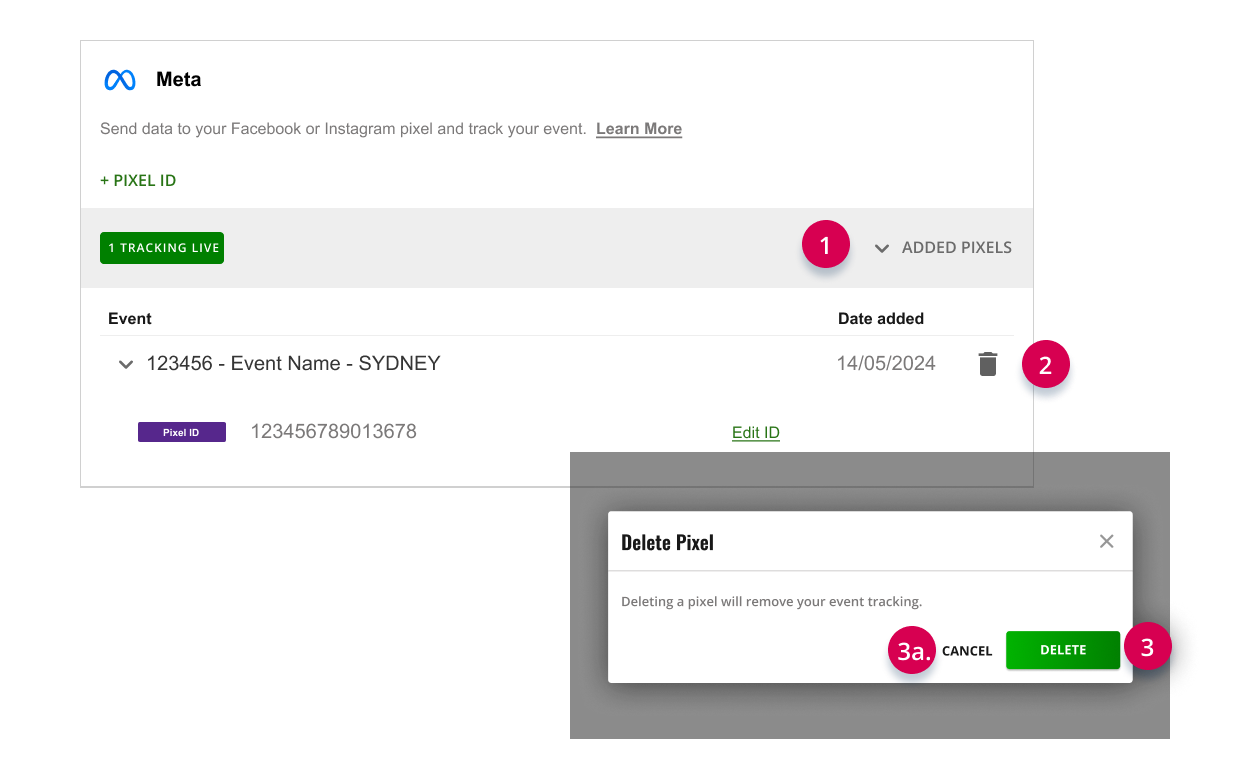
Task: Collapse the Added Pixels section chevron
Action: [x=882, y=248]
